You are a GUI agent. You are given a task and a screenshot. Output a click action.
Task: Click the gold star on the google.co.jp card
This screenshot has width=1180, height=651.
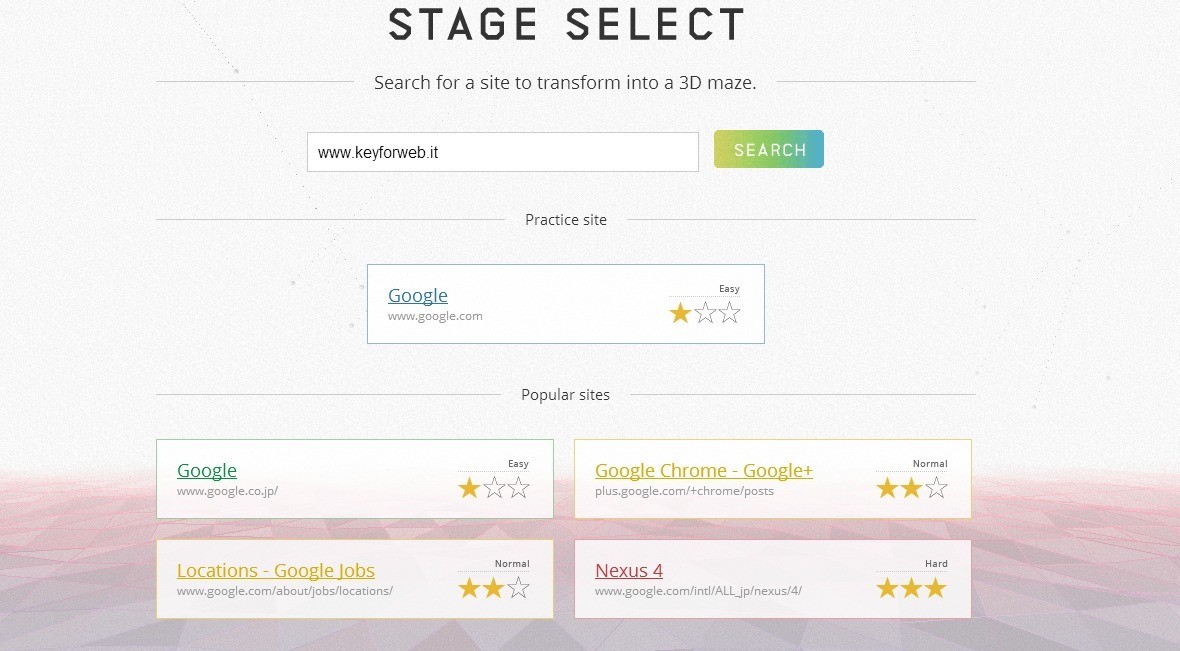(469, 488)
